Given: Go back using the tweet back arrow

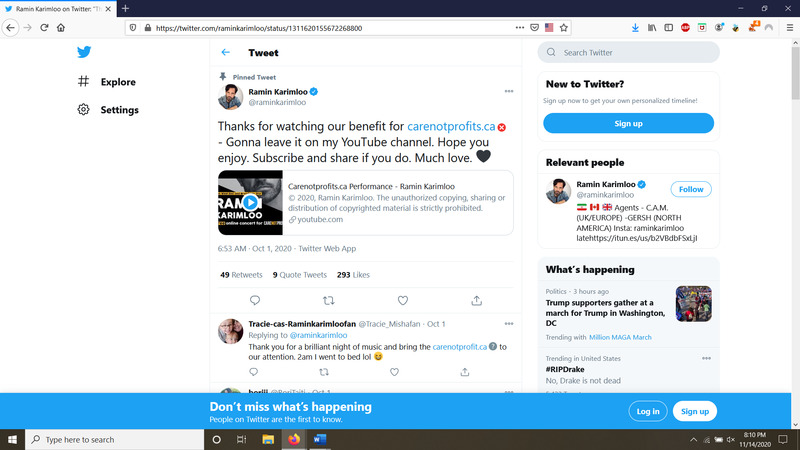Looking at the screenshot, I should [x=226, y=52].
